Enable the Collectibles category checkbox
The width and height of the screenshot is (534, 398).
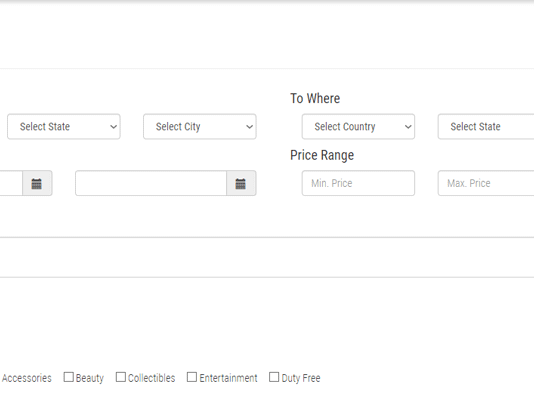[121, 377]
